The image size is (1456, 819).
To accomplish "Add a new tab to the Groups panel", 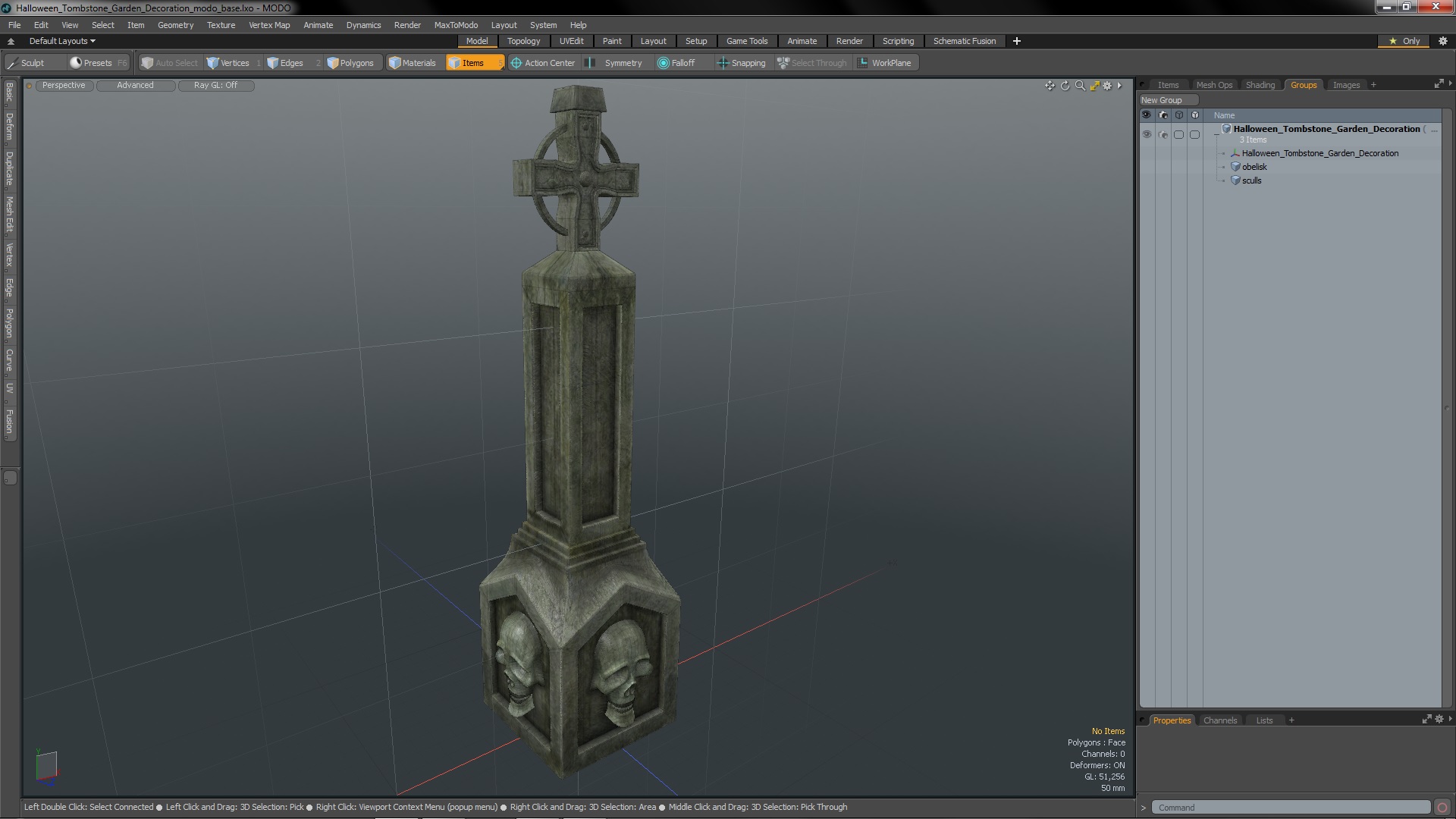I will click(1373, 85).
